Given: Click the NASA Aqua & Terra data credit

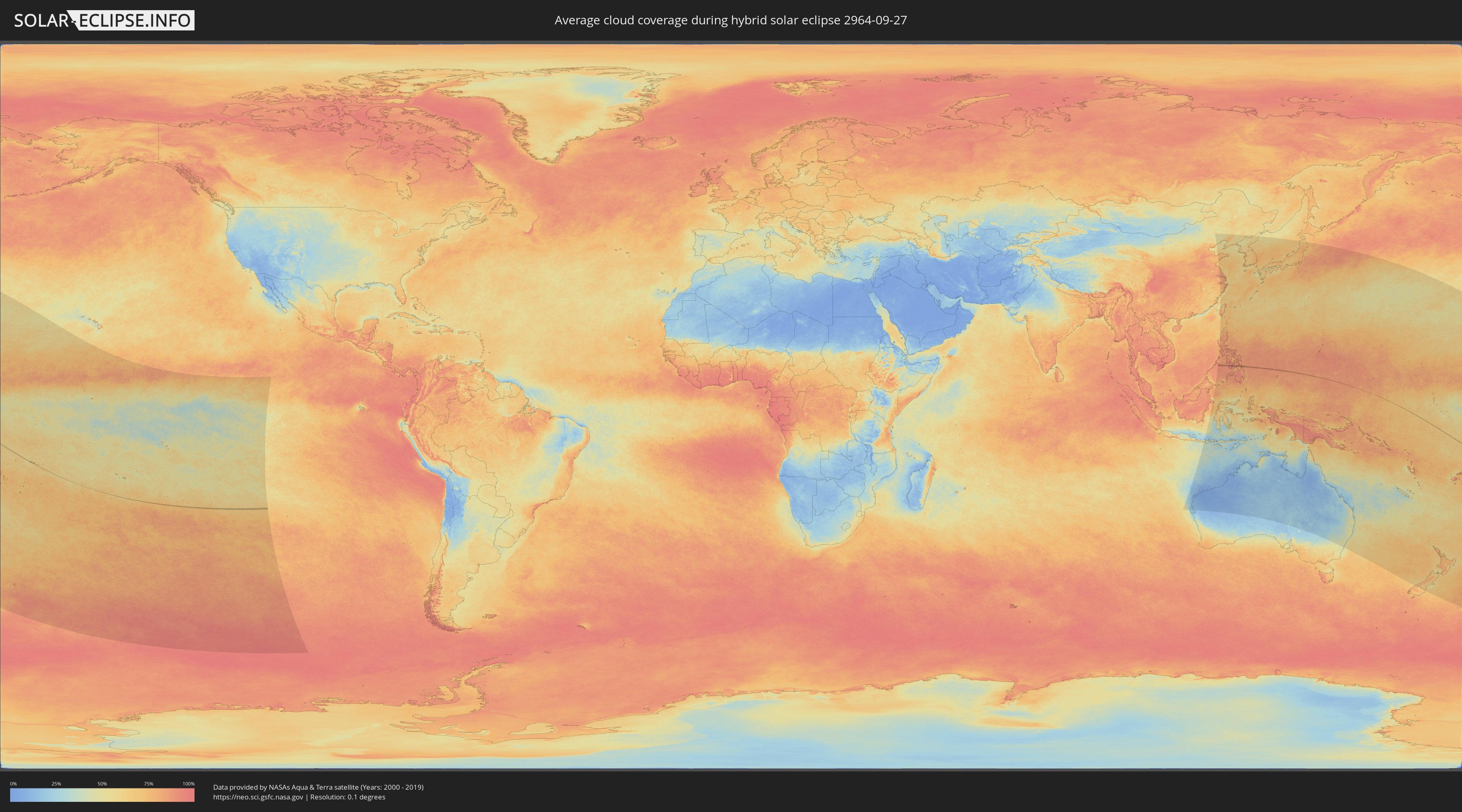Looking at the screenshot, I should point(318,787).
